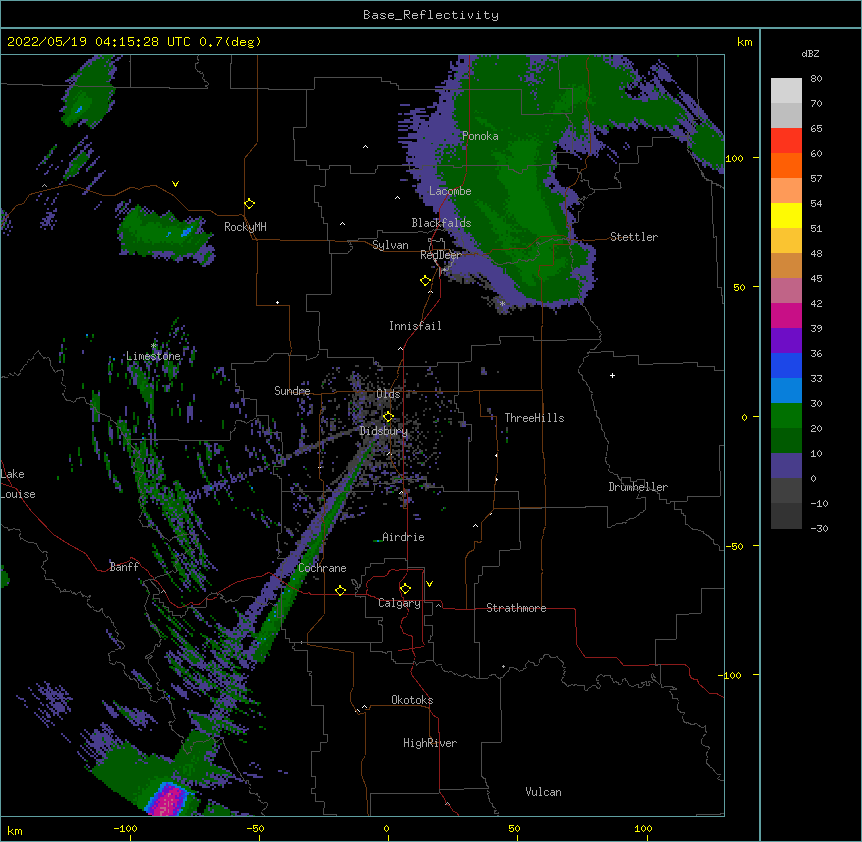862x842 pixels.
Task: Click the white plus marker north of Drumheller
Action: point(612,375)
